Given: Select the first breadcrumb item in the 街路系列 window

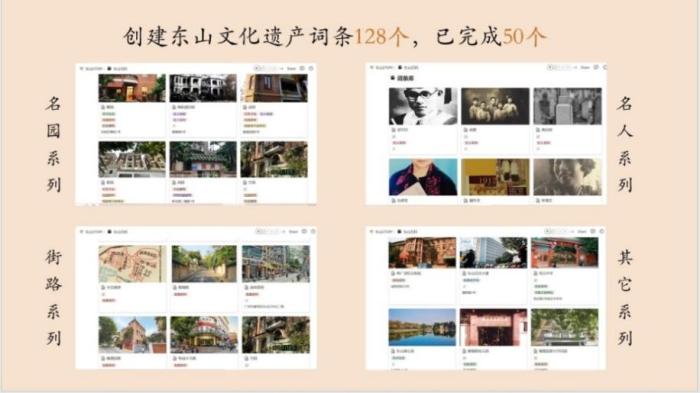Looking at the screenshot, I should [94, 232].
